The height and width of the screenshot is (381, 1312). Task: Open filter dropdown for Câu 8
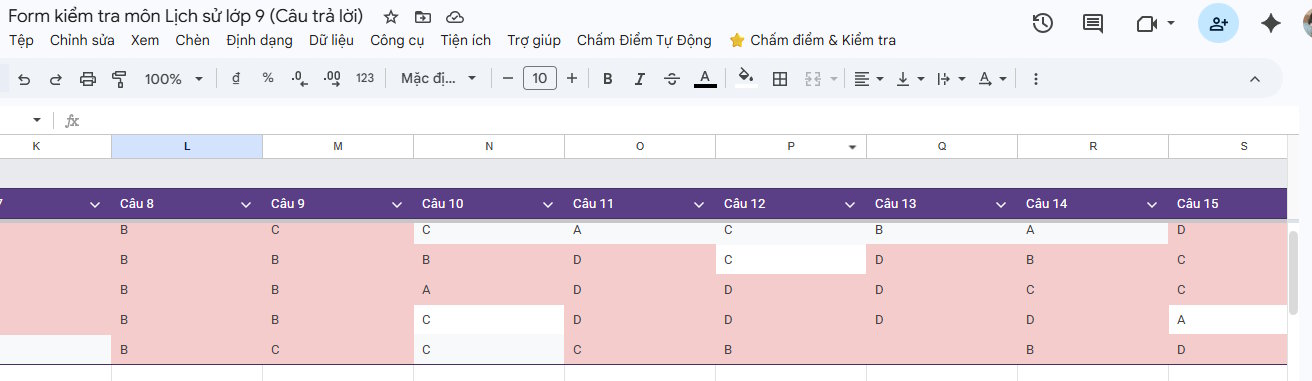pyautogui.click(x=246, y=204)
